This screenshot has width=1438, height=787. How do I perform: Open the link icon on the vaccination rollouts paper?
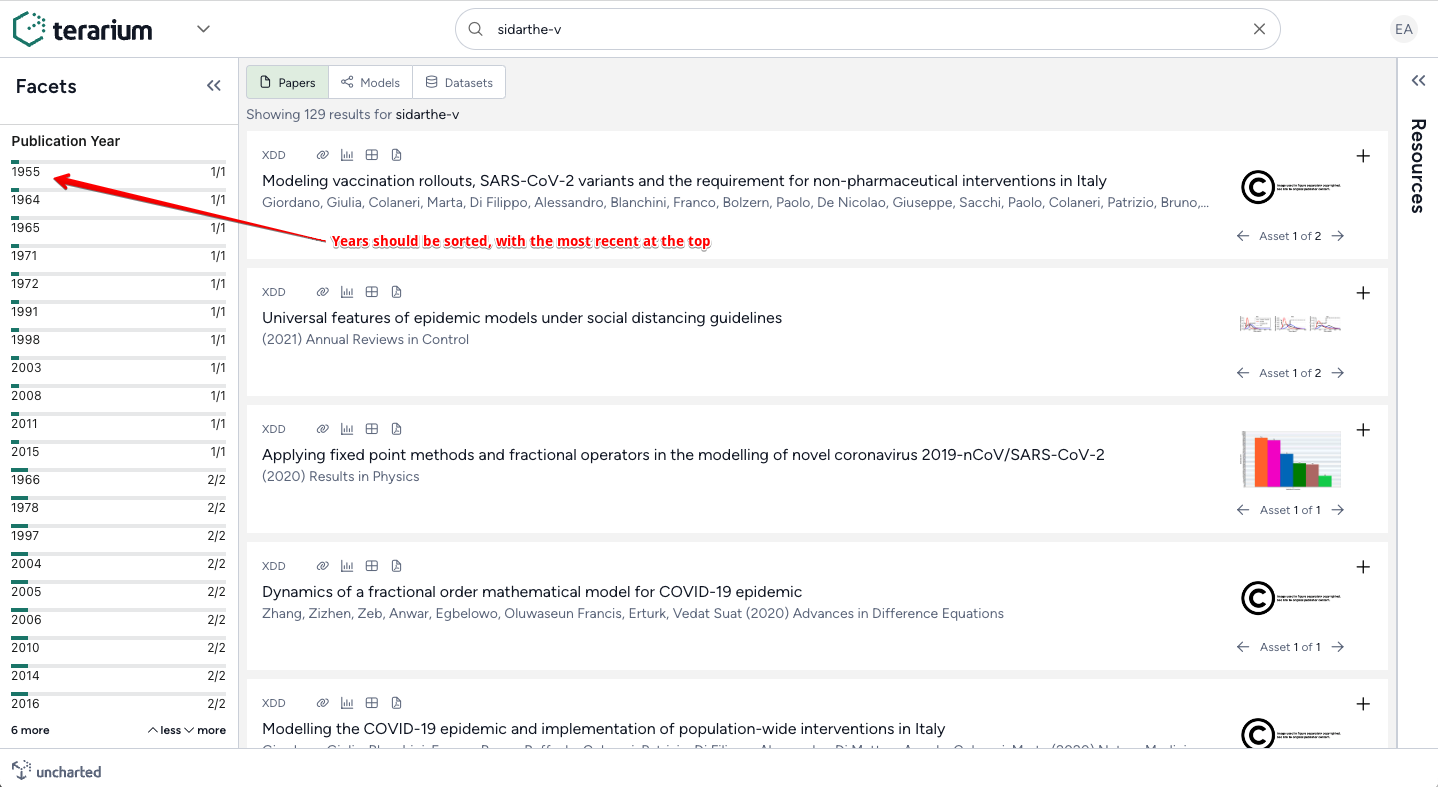pos(322,155)
